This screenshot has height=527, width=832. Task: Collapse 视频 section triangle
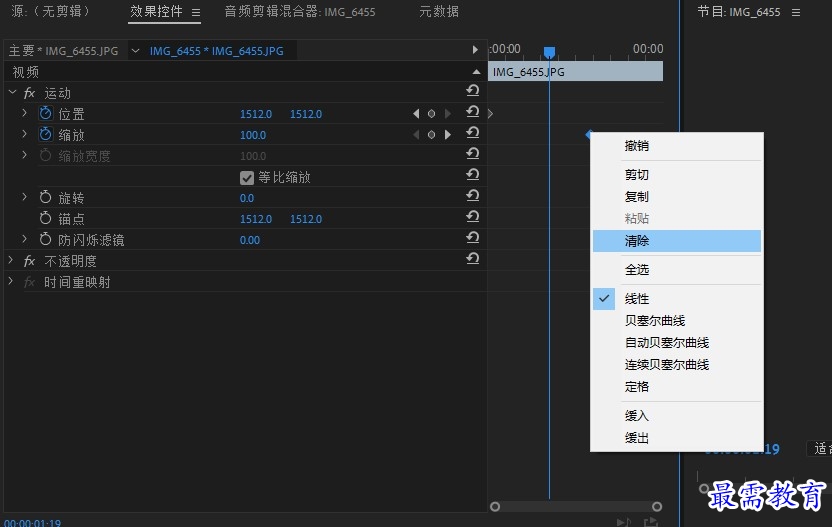(x=476, y=72)
